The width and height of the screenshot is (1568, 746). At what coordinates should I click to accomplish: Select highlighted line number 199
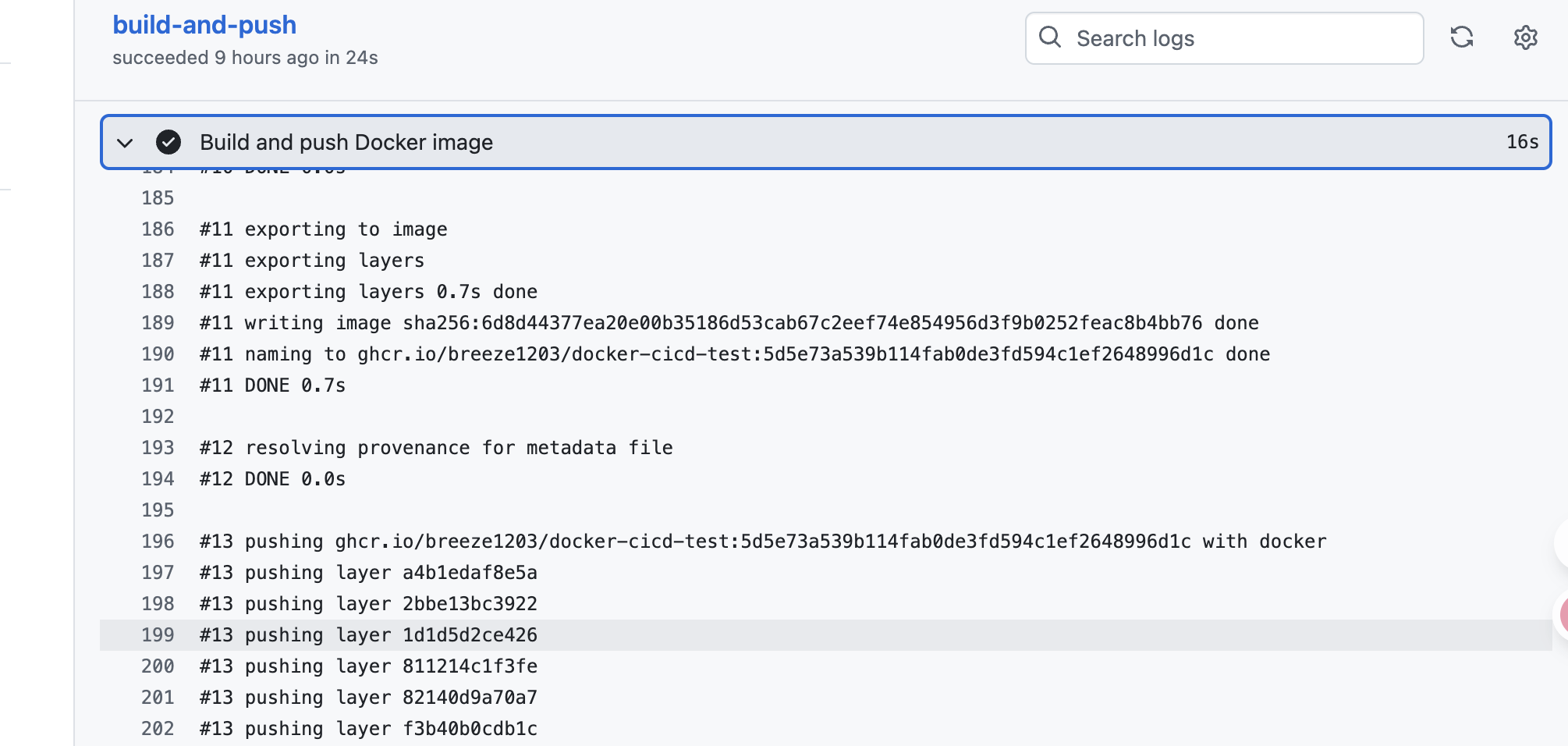coord(158,635)
